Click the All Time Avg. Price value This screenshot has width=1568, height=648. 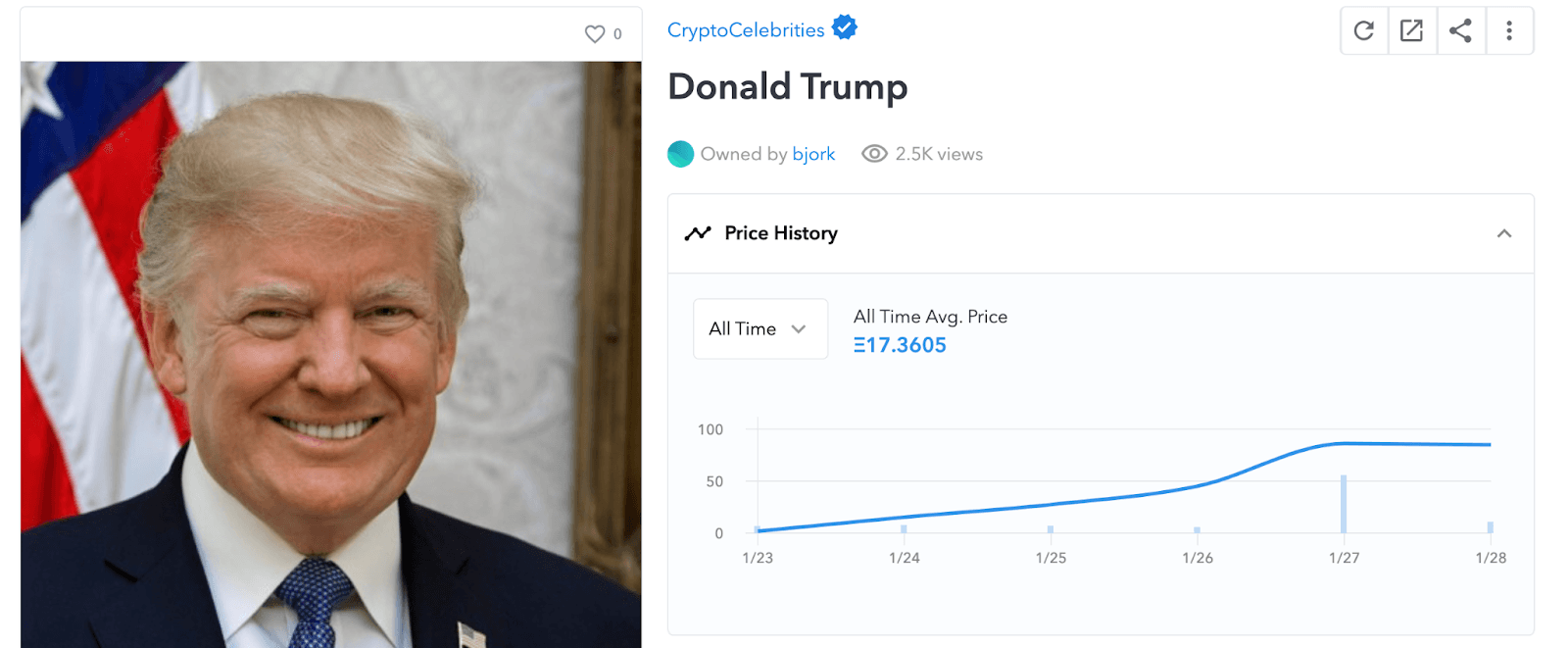pyautogui.click(x=900, y=344)
